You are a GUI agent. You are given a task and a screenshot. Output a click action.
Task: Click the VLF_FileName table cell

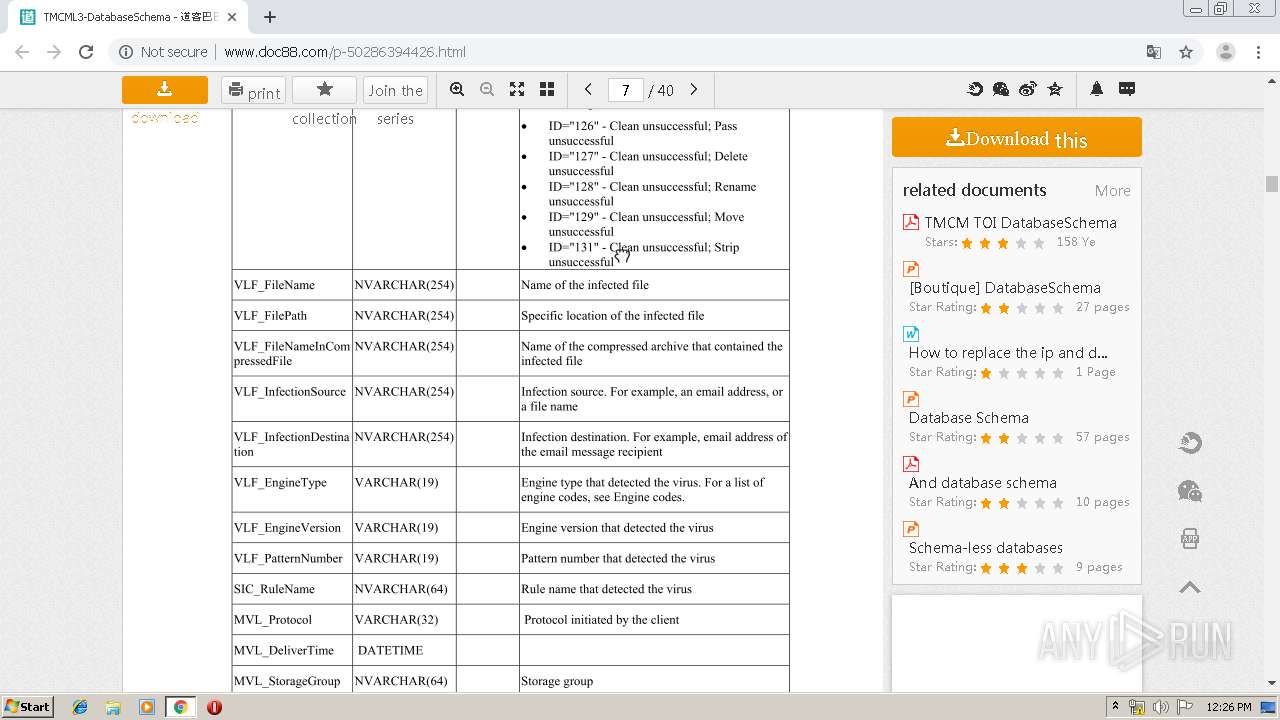pos(292,285)
